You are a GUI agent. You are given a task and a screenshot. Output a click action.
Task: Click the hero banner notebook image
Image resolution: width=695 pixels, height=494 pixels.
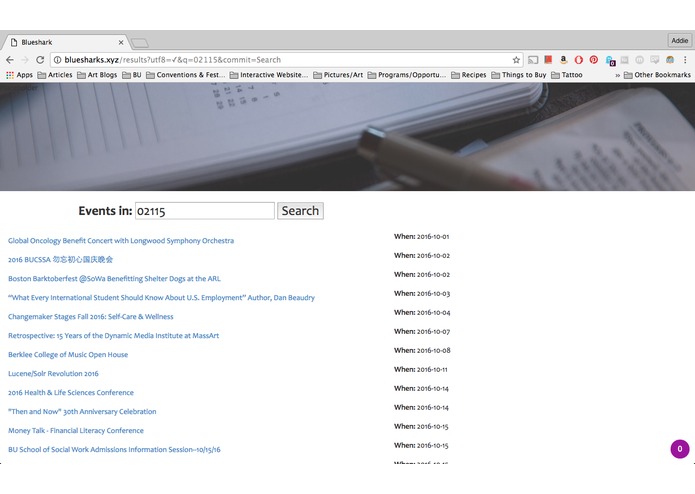point(348,137)
